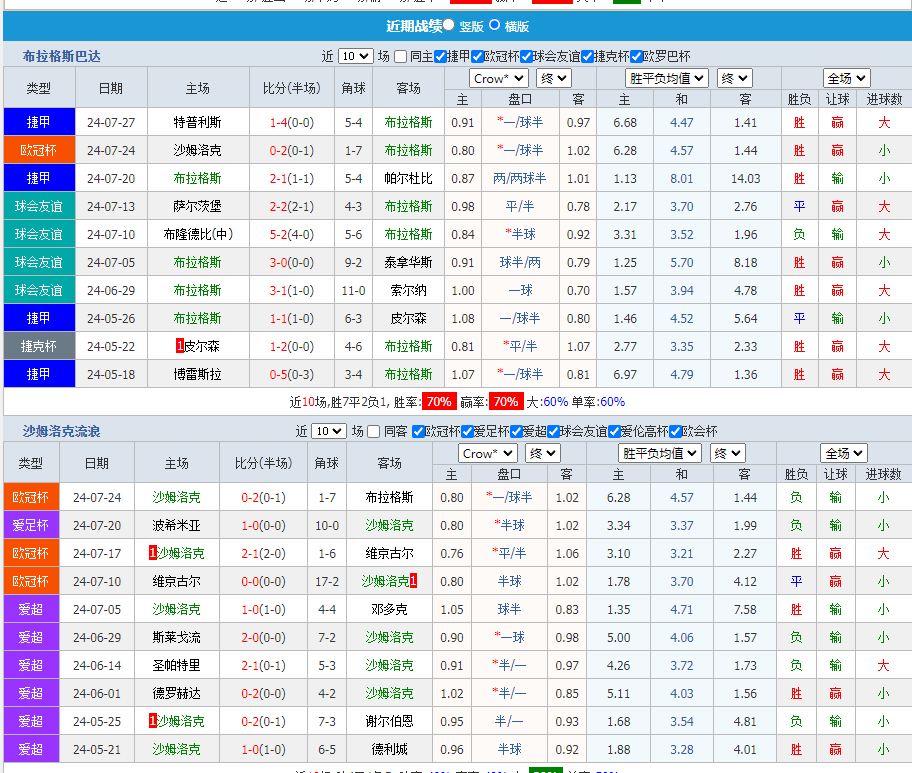
Task: Click the grey 捷克杯 competition label
Action: coord(39,346)
